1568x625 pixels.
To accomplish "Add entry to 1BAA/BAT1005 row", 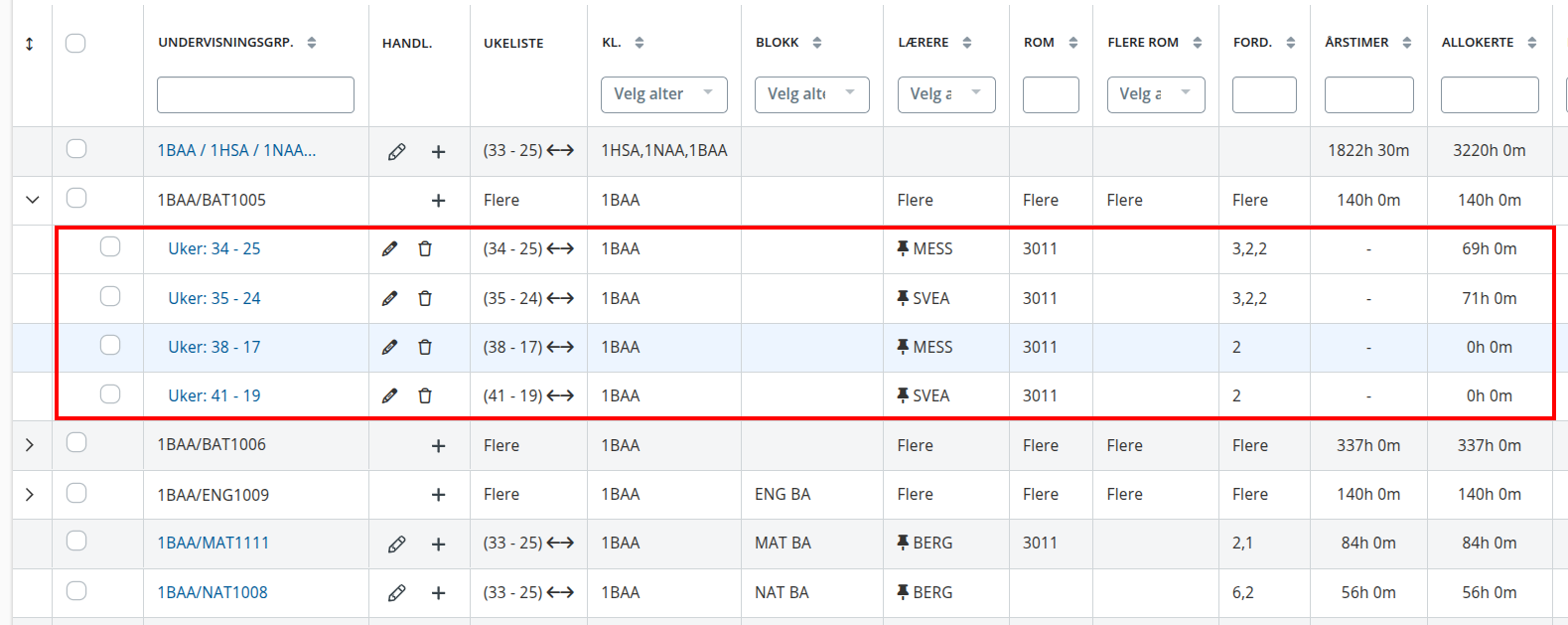I will coord(438,201).
